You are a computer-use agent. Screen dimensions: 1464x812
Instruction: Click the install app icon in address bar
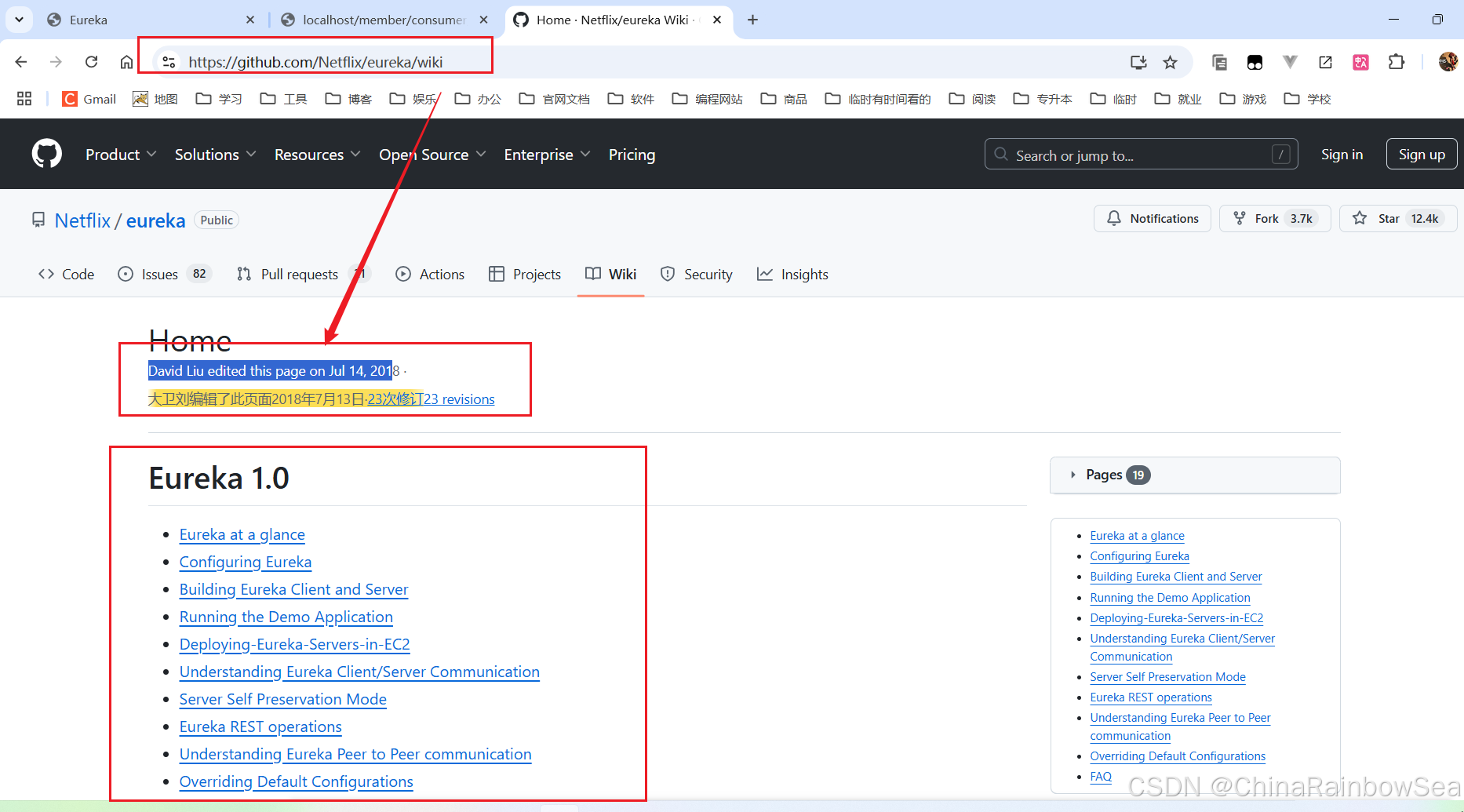(1138, 62)
